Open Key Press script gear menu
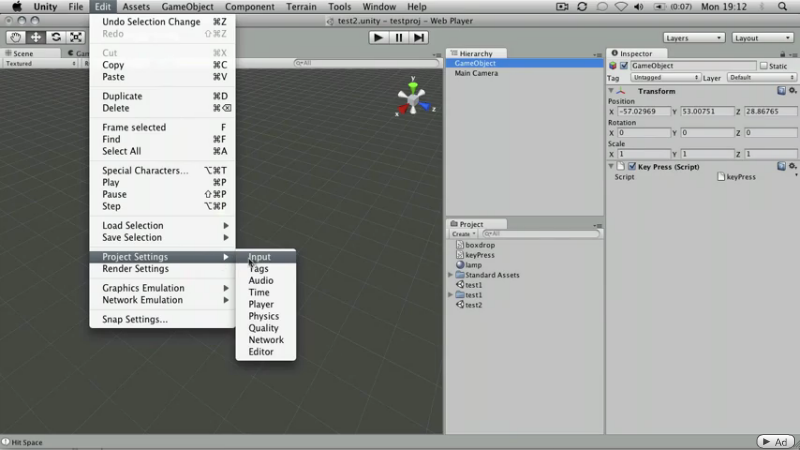 (x=792, y=166)
